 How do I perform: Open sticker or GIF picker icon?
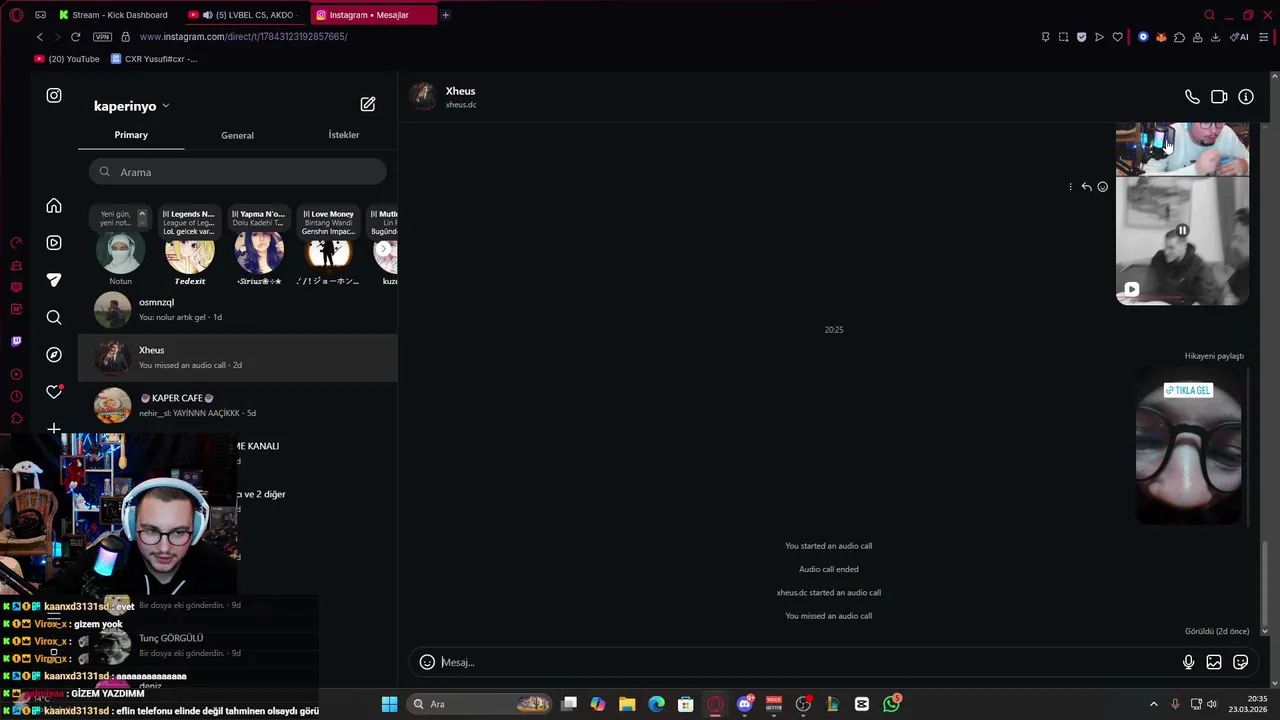click(x=1241, y=662)
